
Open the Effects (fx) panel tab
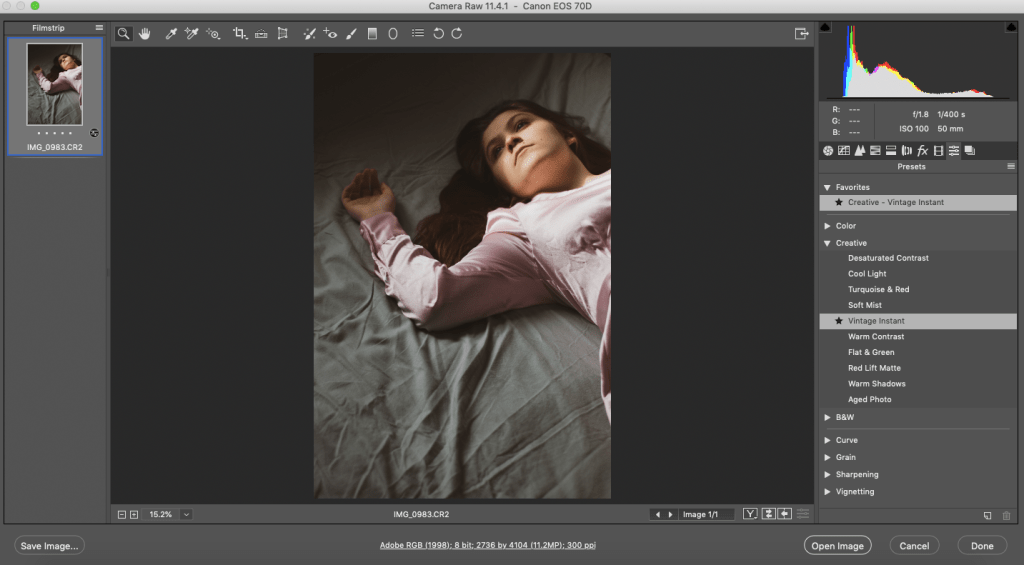pos(922,151)
